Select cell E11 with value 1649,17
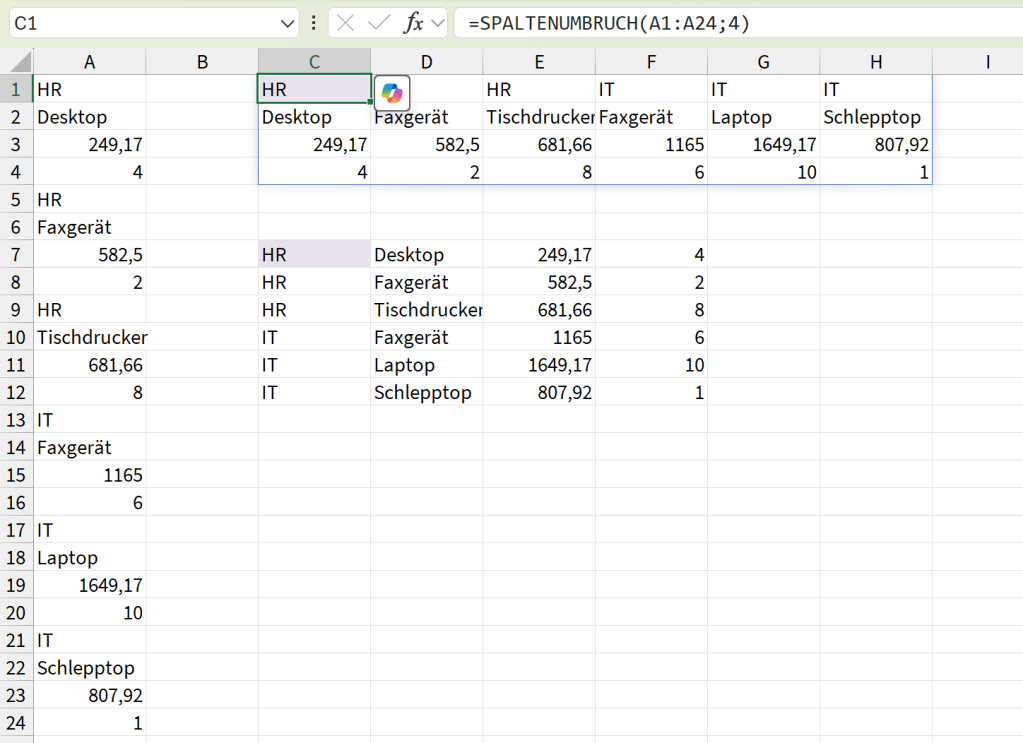Screen dimensions: 1023x743 click(539, 365)
